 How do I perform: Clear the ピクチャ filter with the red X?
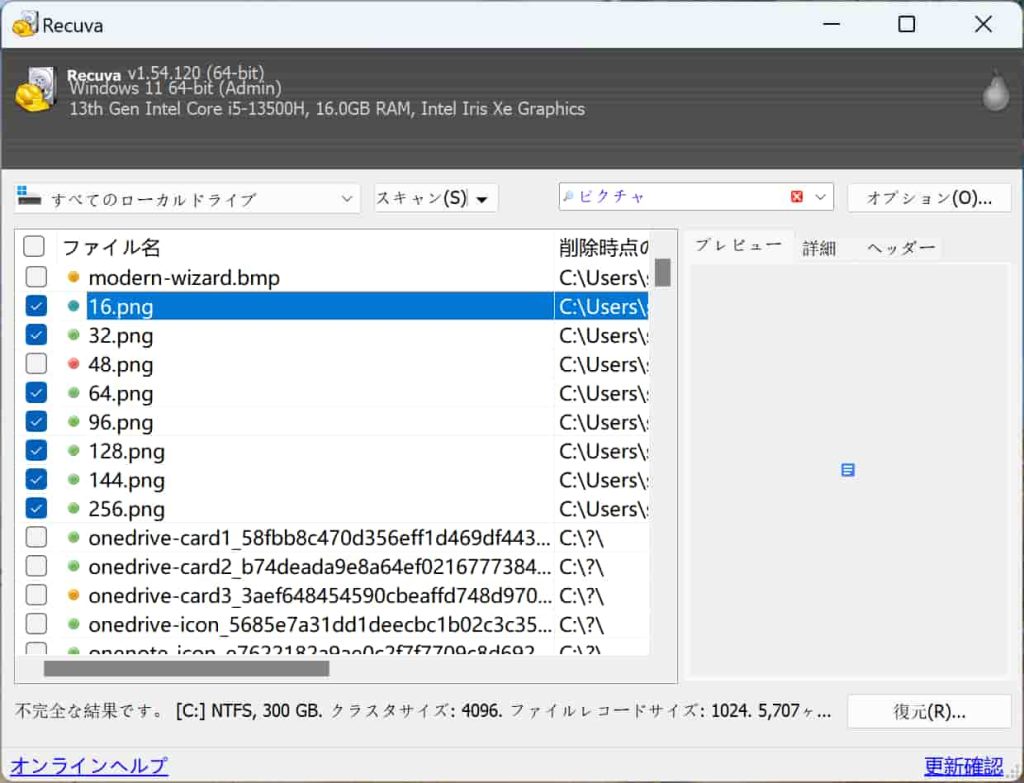click(796, 197)
